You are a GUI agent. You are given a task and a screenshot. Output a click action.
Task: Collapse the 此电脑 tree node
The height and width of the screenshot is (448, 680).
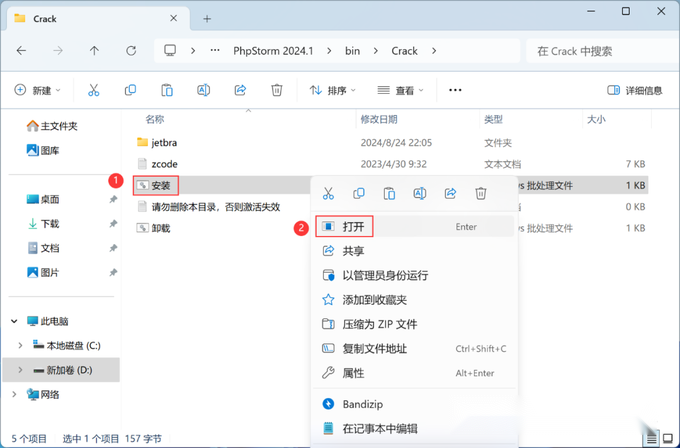pos(14,321)
